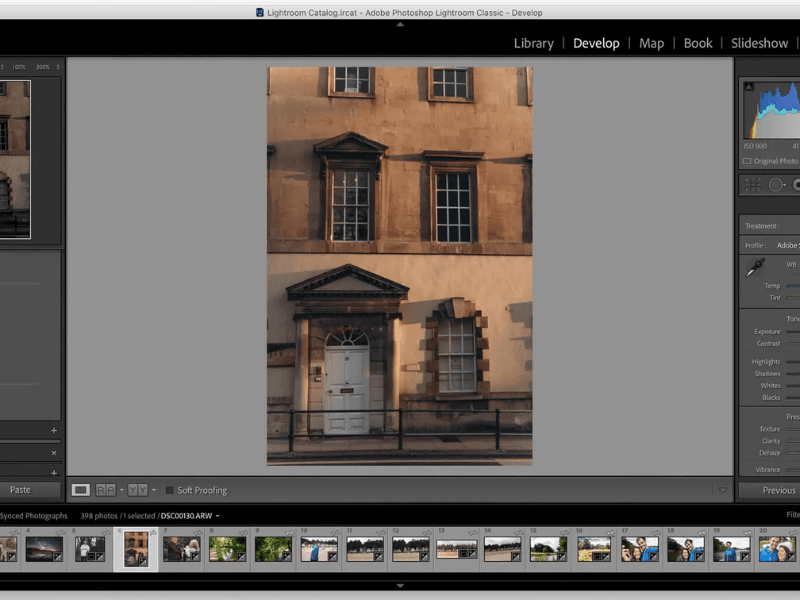Toggle flag on filmstrip photo 9
Screen dimensions: 800x600
(x=289, y=533)
